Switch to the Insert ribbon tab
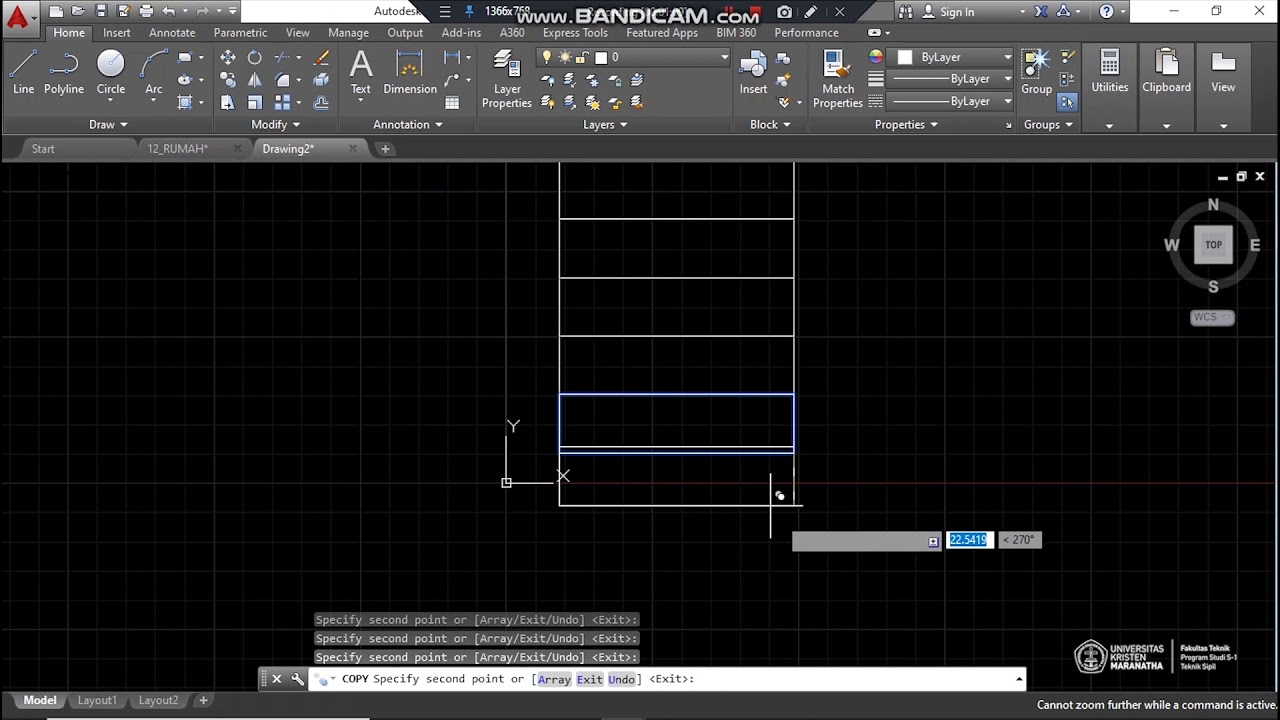Image resolution: width=1280 pixels, height=720 pixels. (x=116, y=33)
